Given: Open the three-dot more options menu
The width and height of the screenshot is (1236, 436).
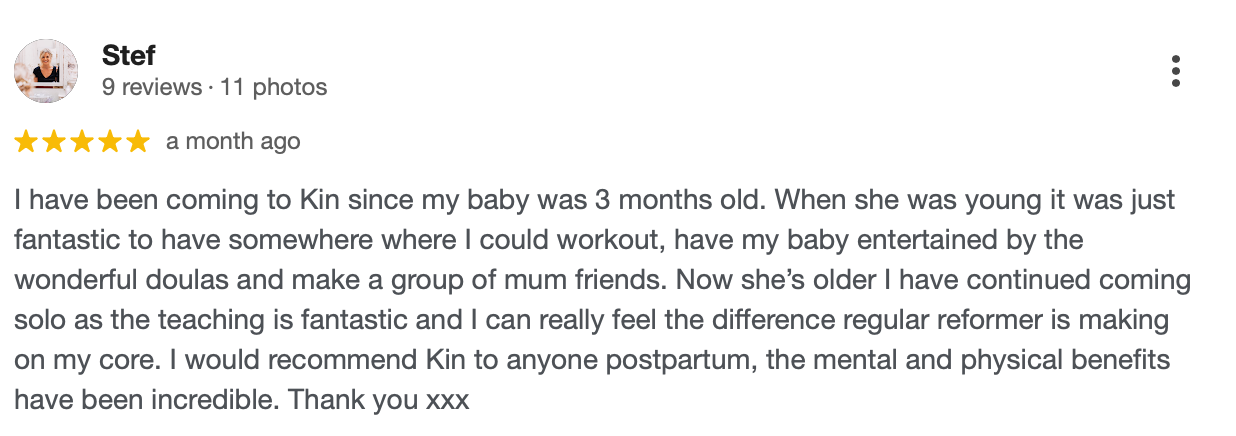Looking at the screenshot, I should coord(1175,71).
